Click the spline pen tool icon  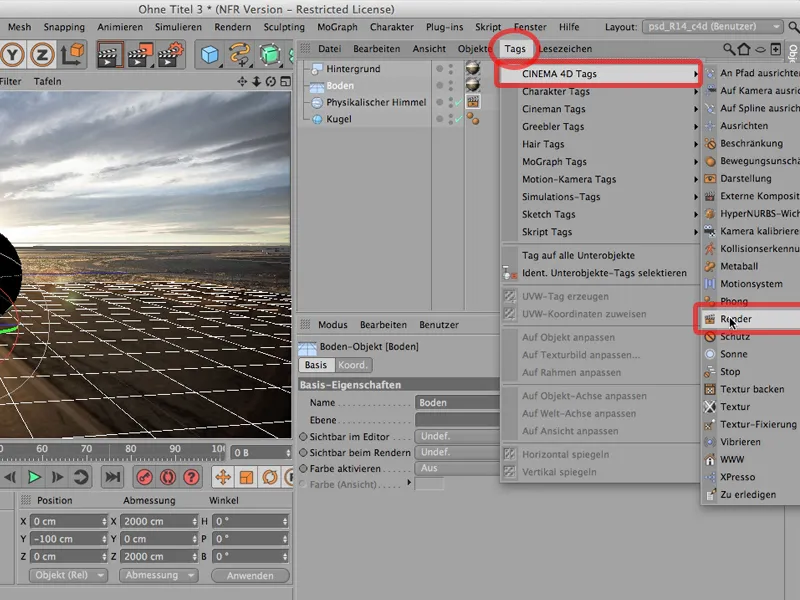239,55
